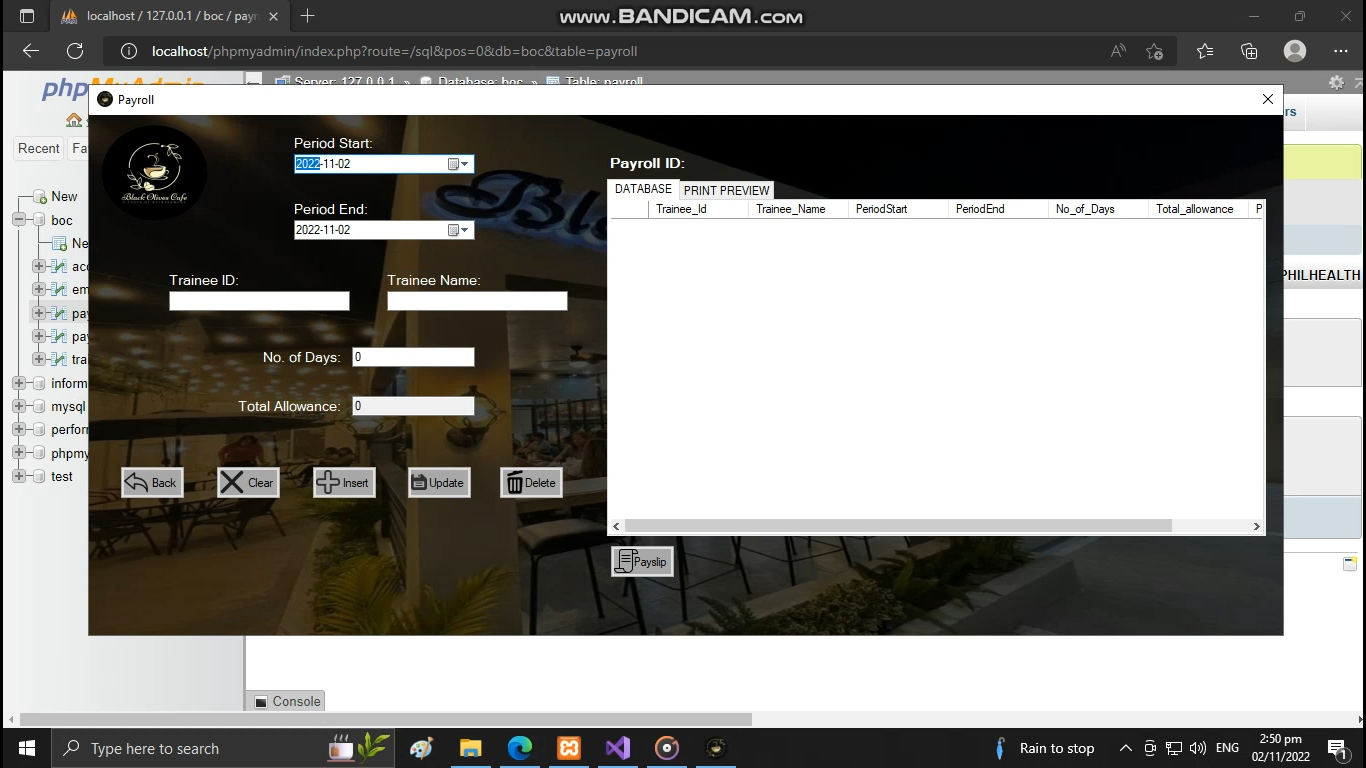Open the phpMyAdmin Console bar
This screenshot has height=768, width=1366.
tap(287, 701)
